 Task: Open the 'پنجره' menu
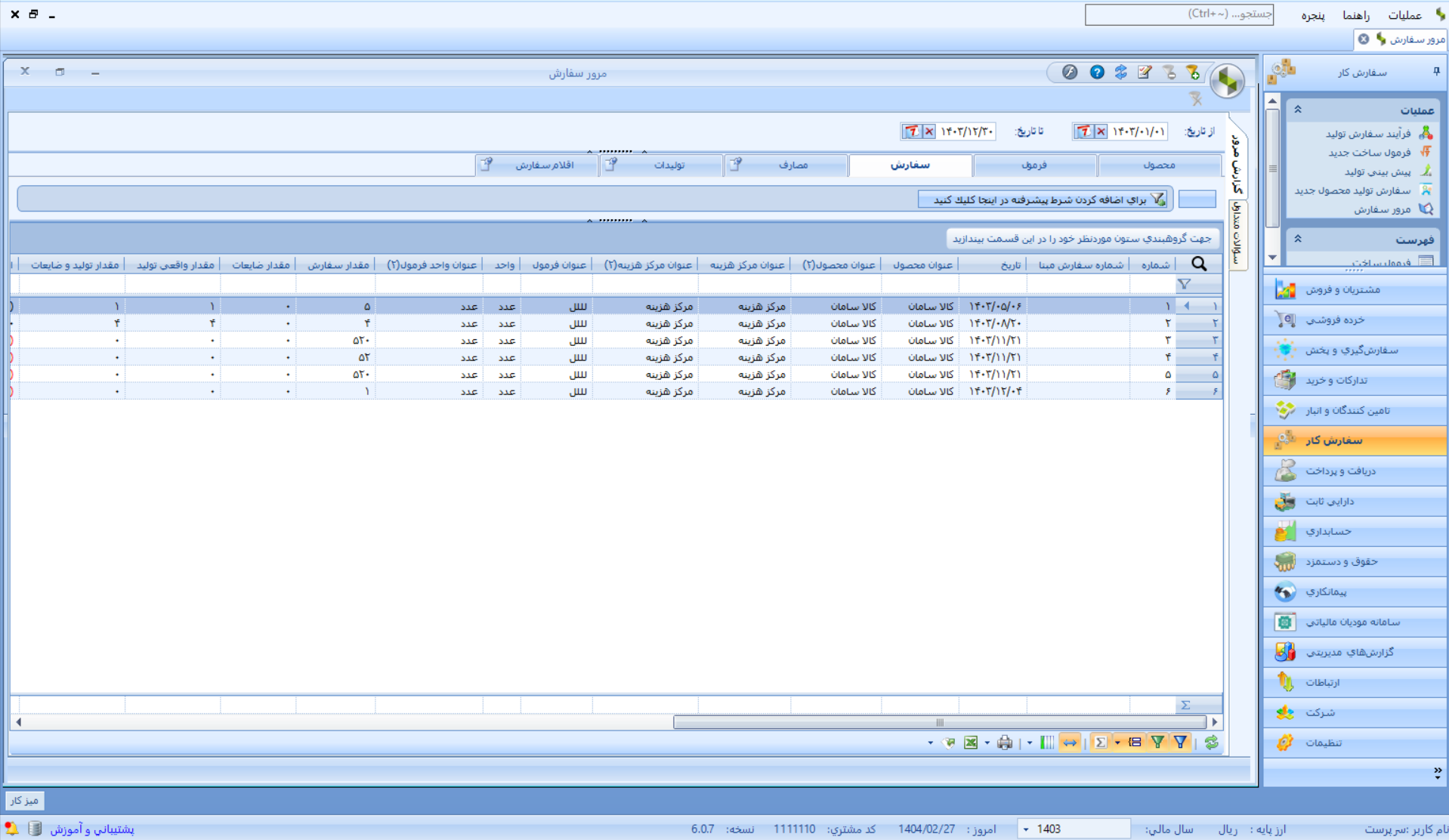(1313, 15)
